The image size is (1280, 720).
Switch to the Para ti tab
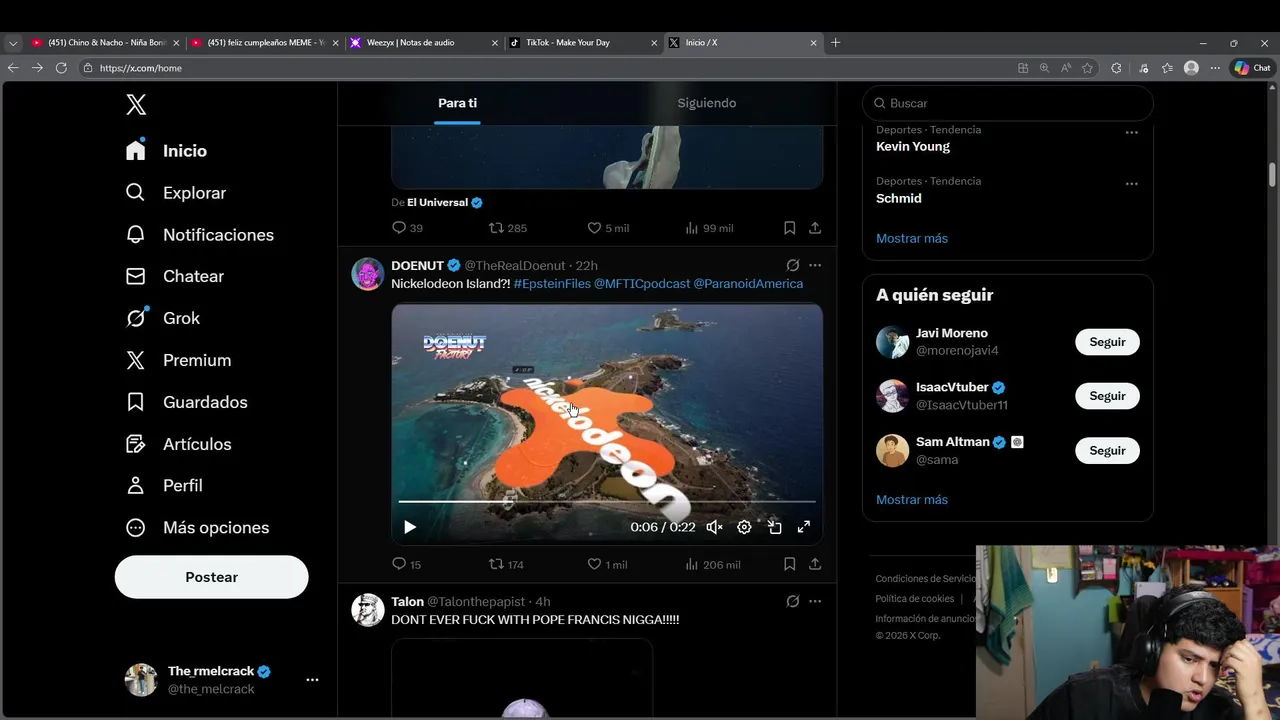coord(457,103)
